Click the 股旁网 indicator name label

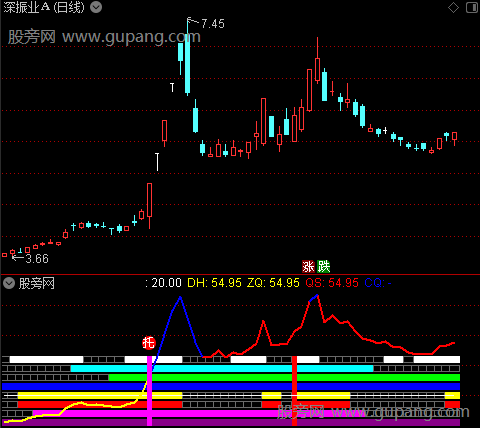(x=37, y=284)
